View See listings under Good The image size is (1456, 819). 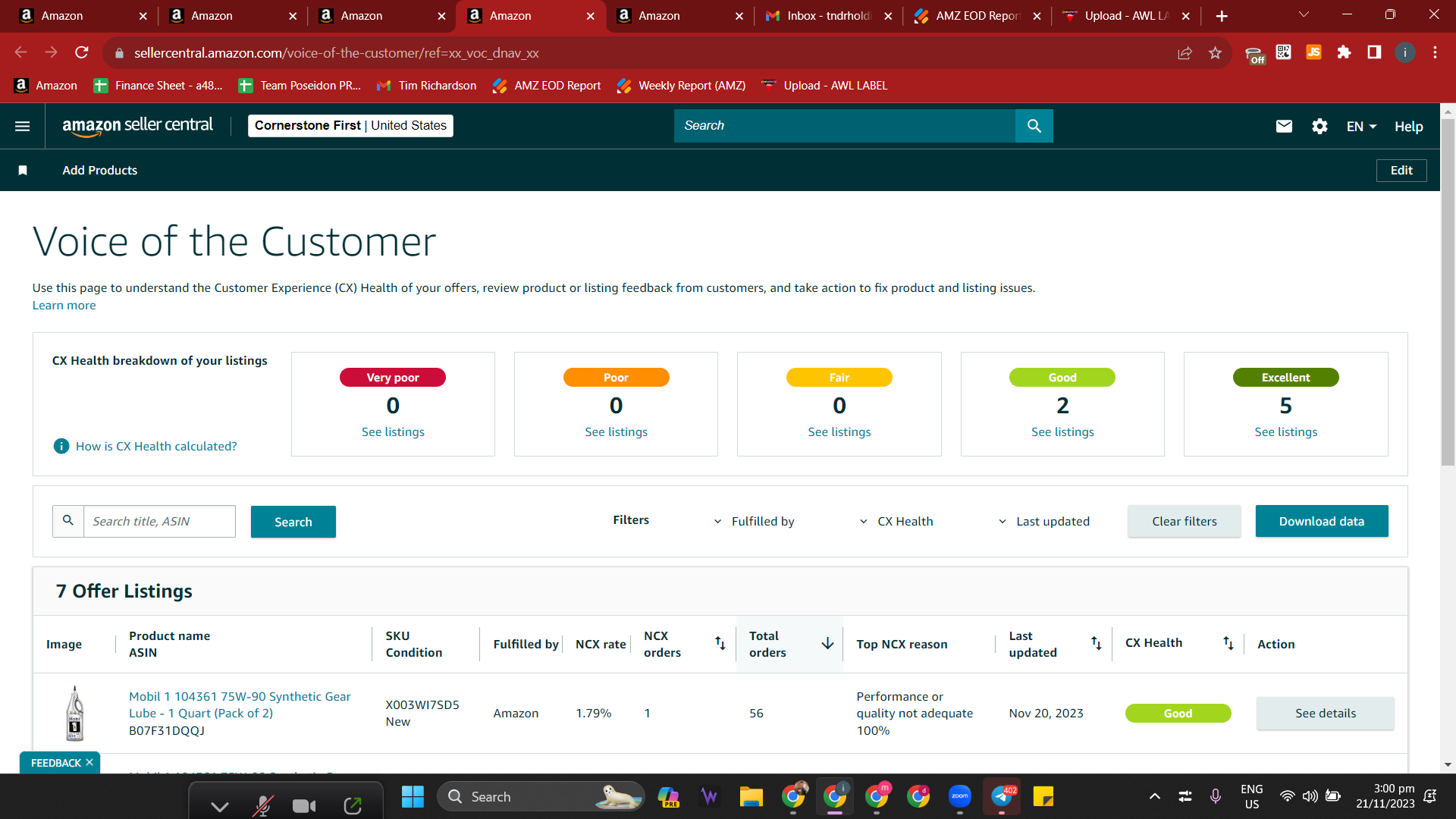pyautogui.click(x=1062, y=431)
